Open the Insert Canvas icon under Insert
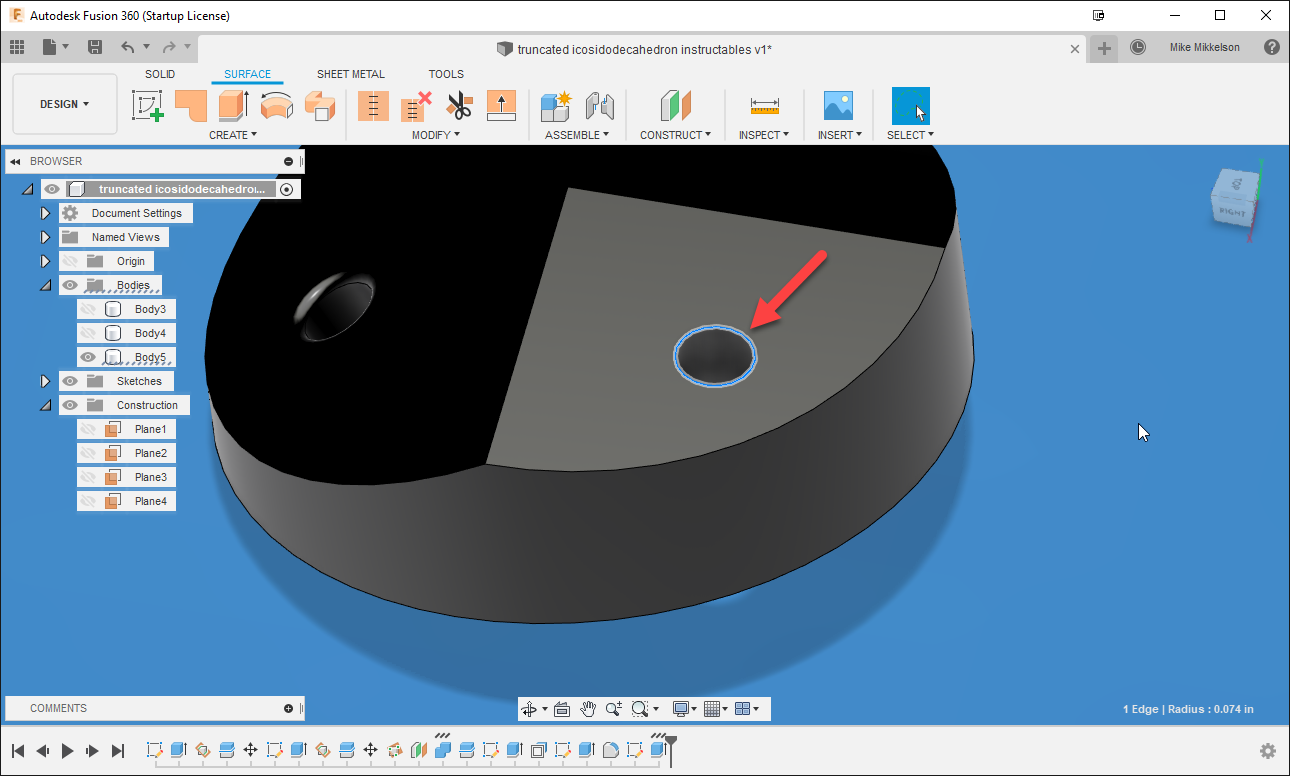The height and width of the screenshot is (776, 1290). pos(838,105)
